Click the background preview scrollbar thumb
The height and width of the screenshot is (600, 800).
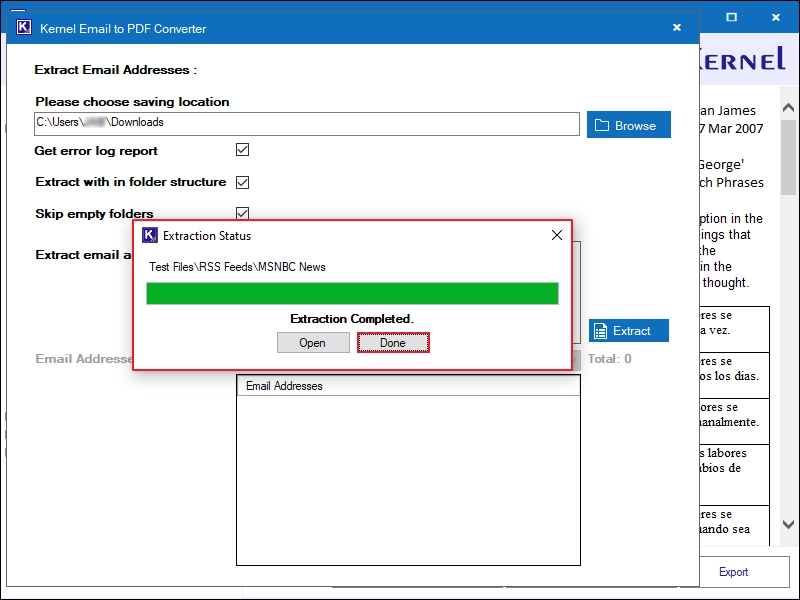[788, 157]
